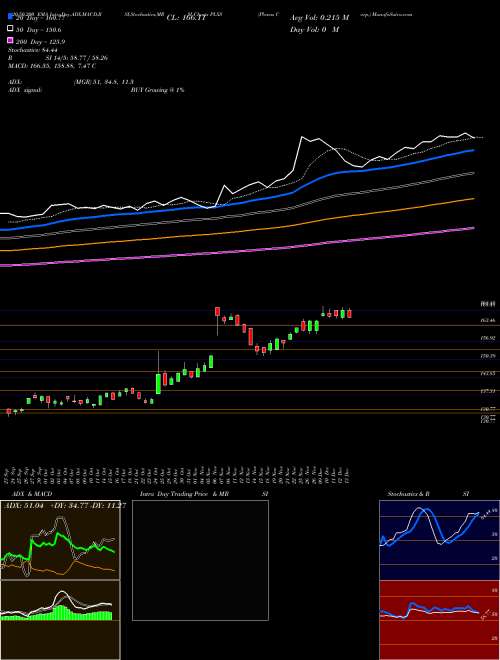500x660 pixels.
Task: Click the magenta 200 Day legend swatch
Action: coord(10,41)
